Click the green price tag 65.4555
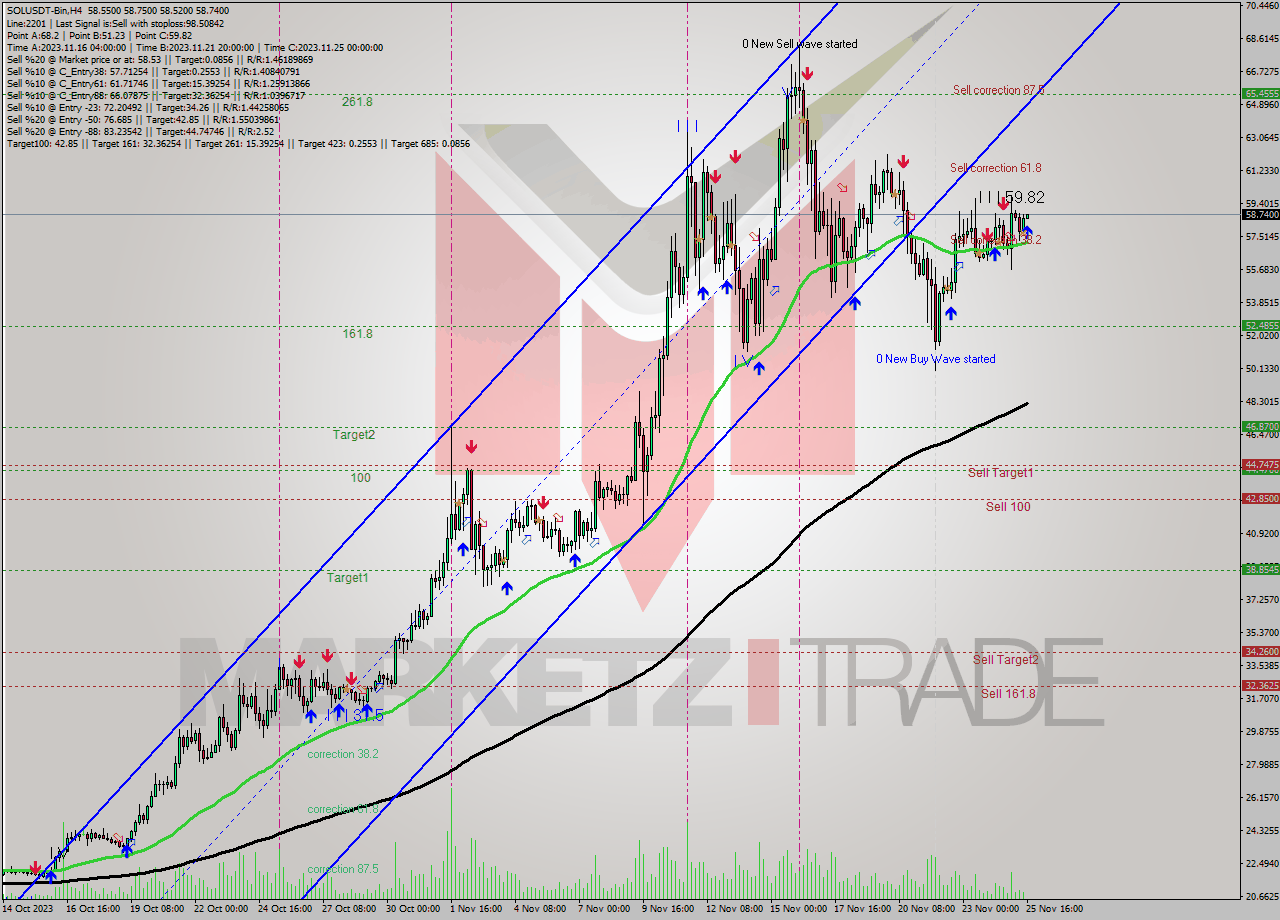Image resolution: width=1280 pixels, height=920 pixels. [x=1261, y=94]
